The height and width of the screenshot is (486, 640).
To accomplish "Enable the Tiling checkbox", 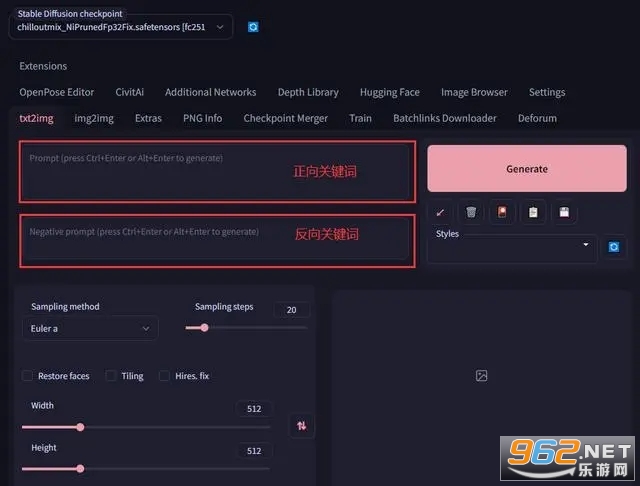I will point(111,376).
